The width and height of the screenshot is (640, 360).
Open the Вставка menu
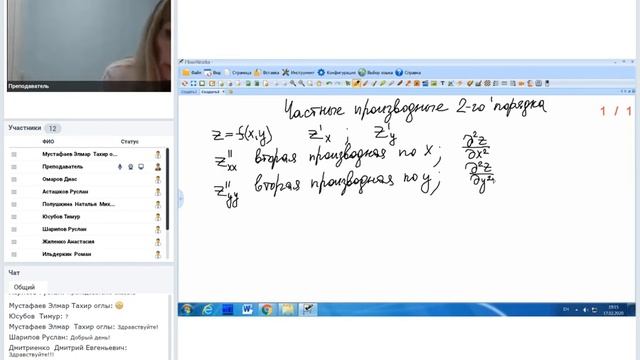click(267, 73)
